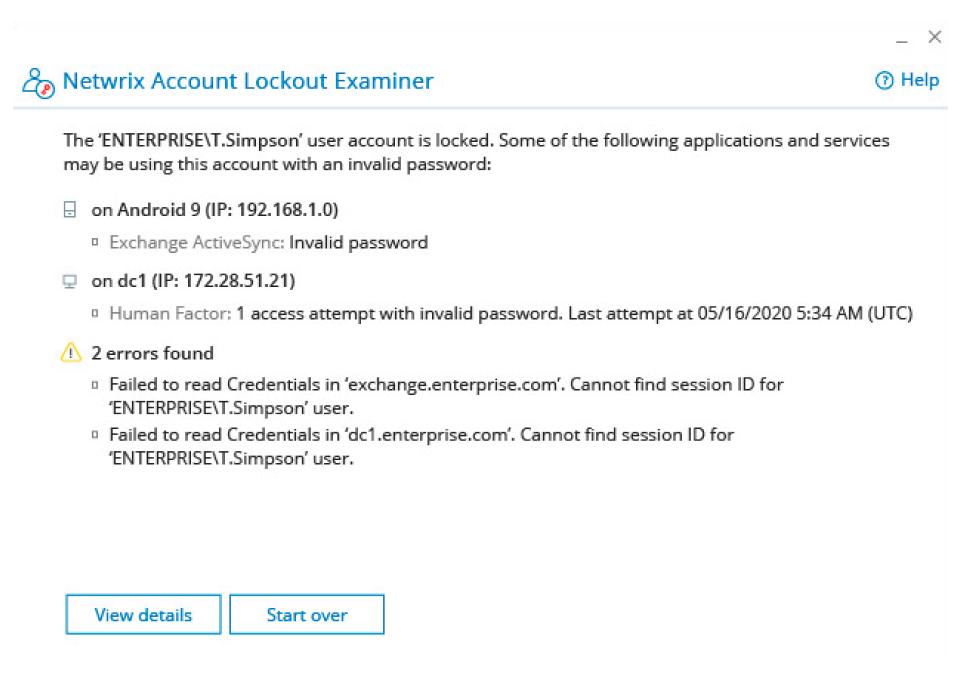Image resolution: width=960 pixels, height=675 pixels.
Task: Click the View details button
Action: coord(143,614)
